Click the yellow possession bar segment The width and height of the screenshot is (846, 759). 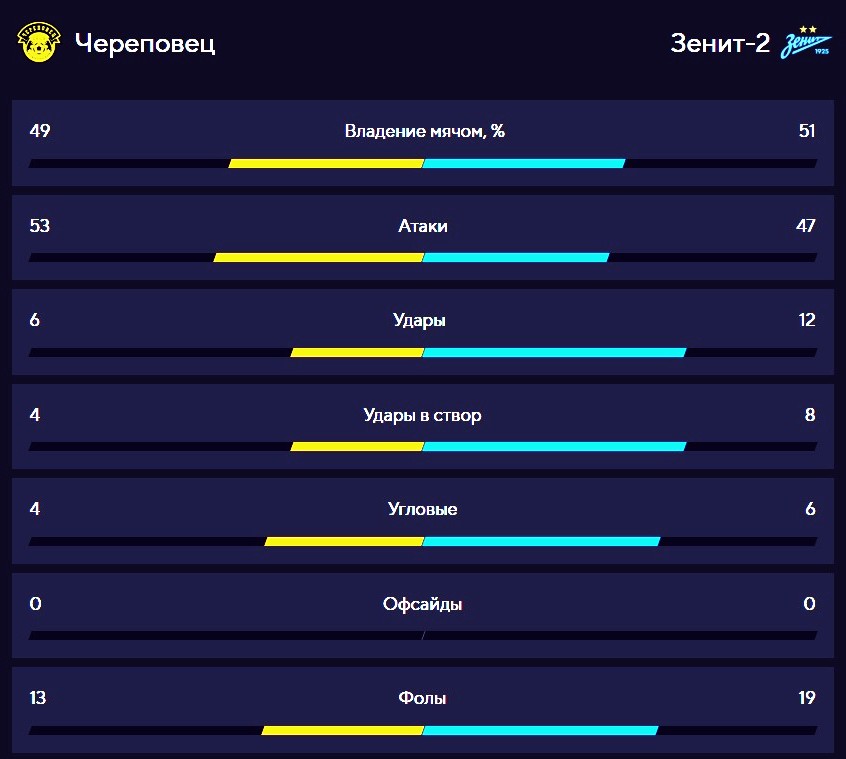(x=326, y=163)
